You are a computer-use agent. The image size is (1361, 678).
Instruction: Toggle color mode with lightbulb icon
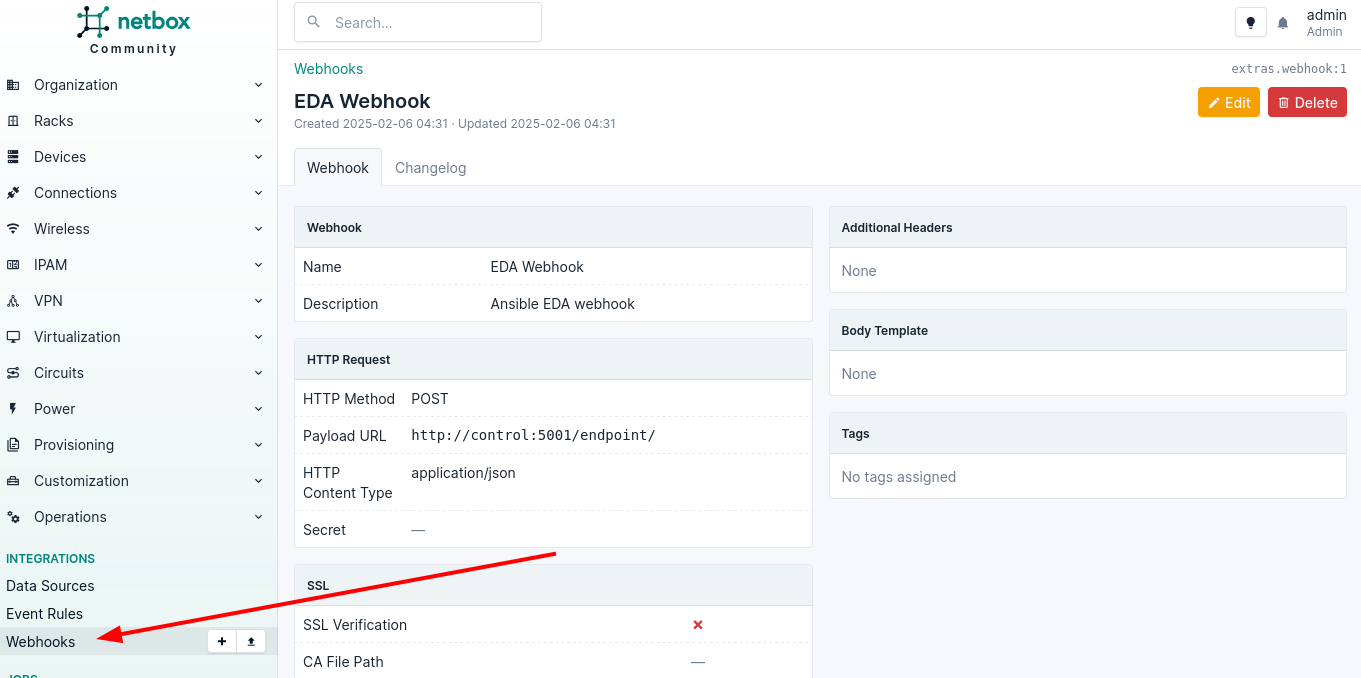coord(1250,22)
